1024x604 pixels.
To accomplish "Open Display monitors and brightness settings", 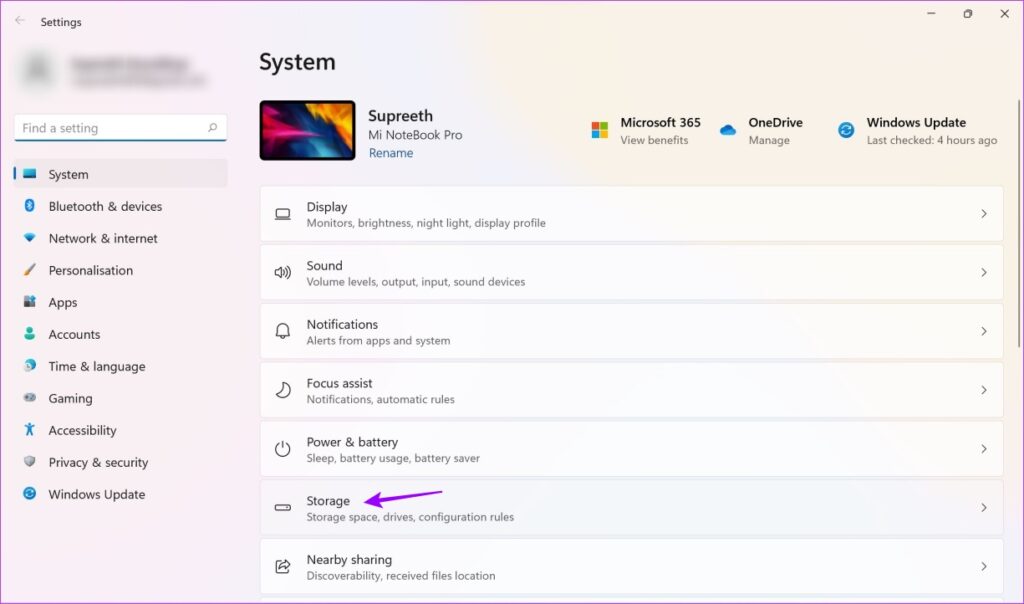I will coord(632,214).
